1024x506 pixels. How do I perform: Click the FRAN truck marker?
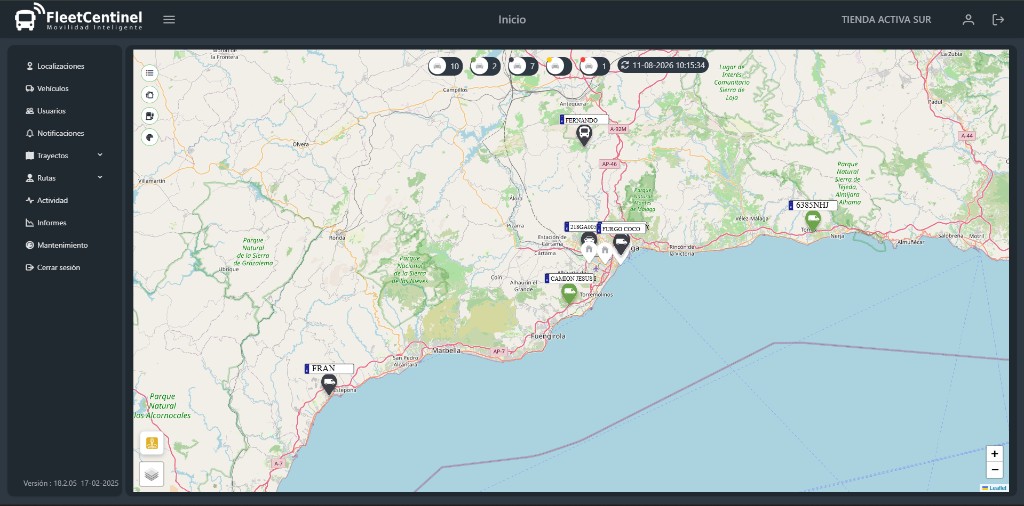328,384
